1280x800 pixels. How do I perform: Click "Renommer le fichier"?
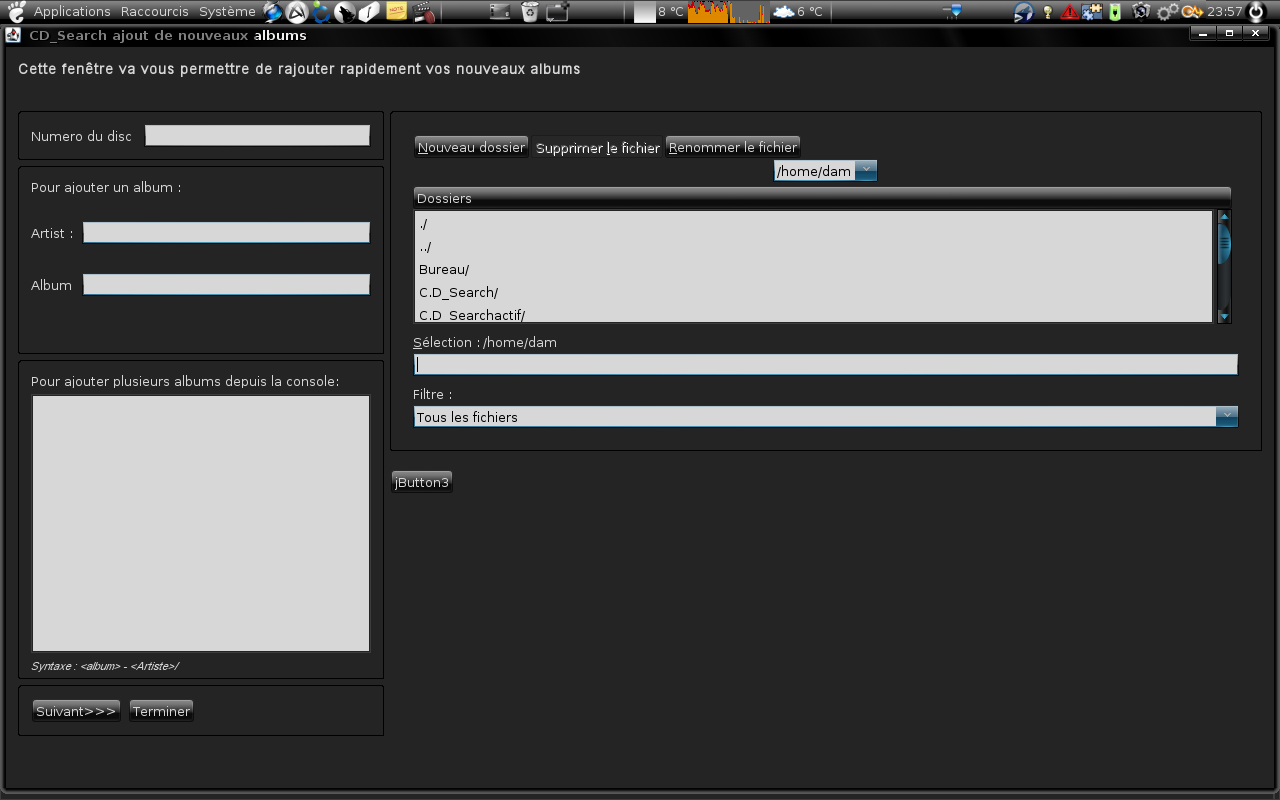click(x=733, y=147)
